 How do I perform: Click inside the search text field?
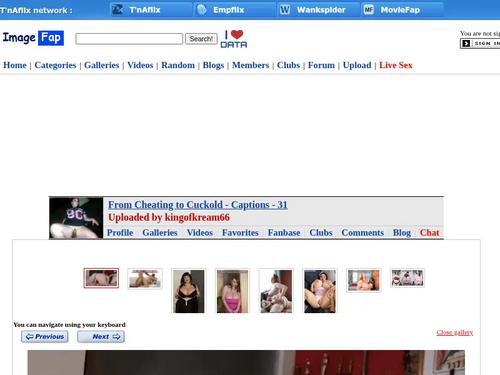129,39
